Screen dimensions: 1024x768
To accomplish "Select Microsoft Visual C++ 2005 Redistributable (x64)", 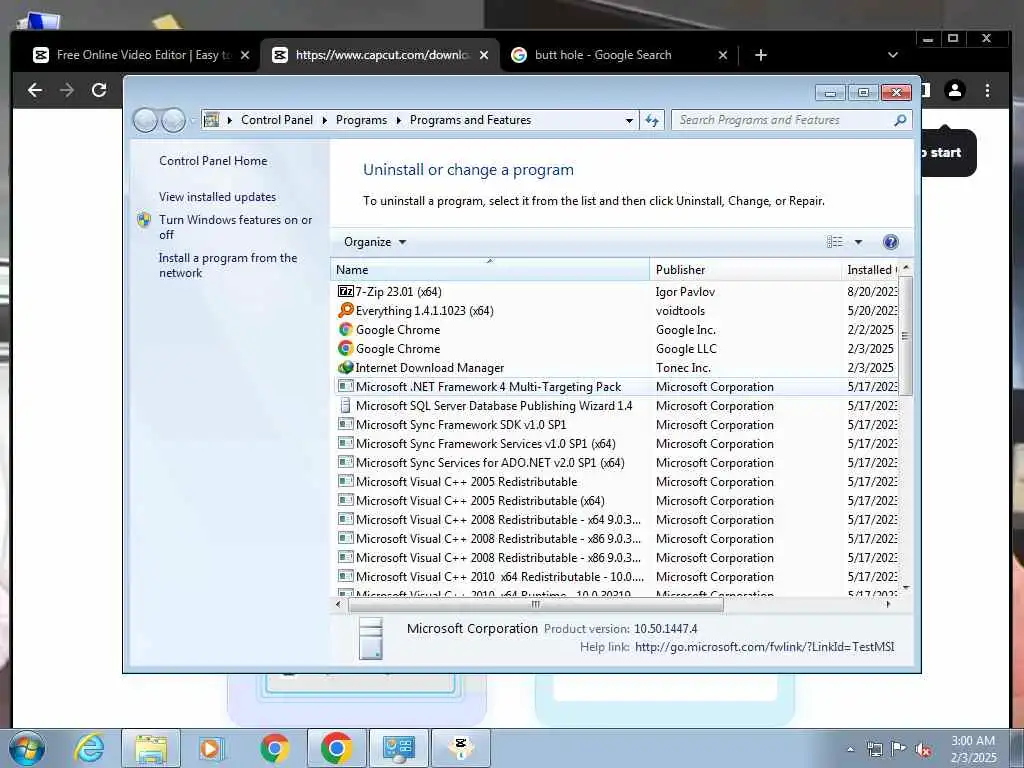I will click(480, 501).
